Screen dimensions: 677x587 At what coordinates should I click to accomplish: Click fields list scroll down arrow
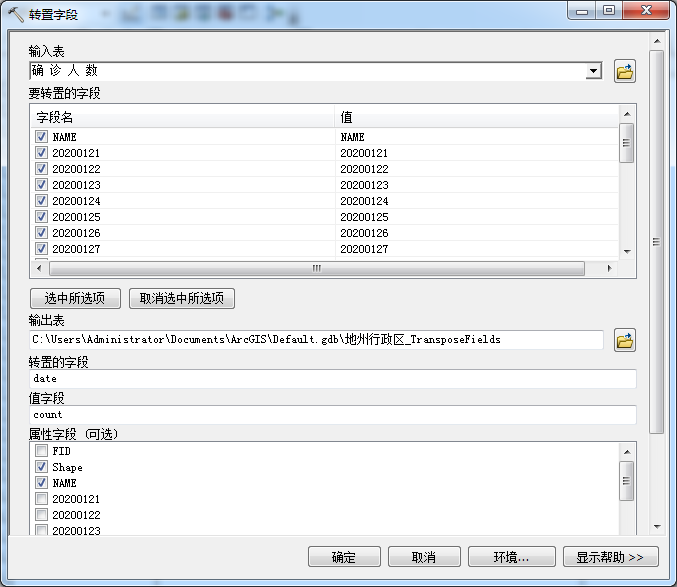[x=627, y=251]
